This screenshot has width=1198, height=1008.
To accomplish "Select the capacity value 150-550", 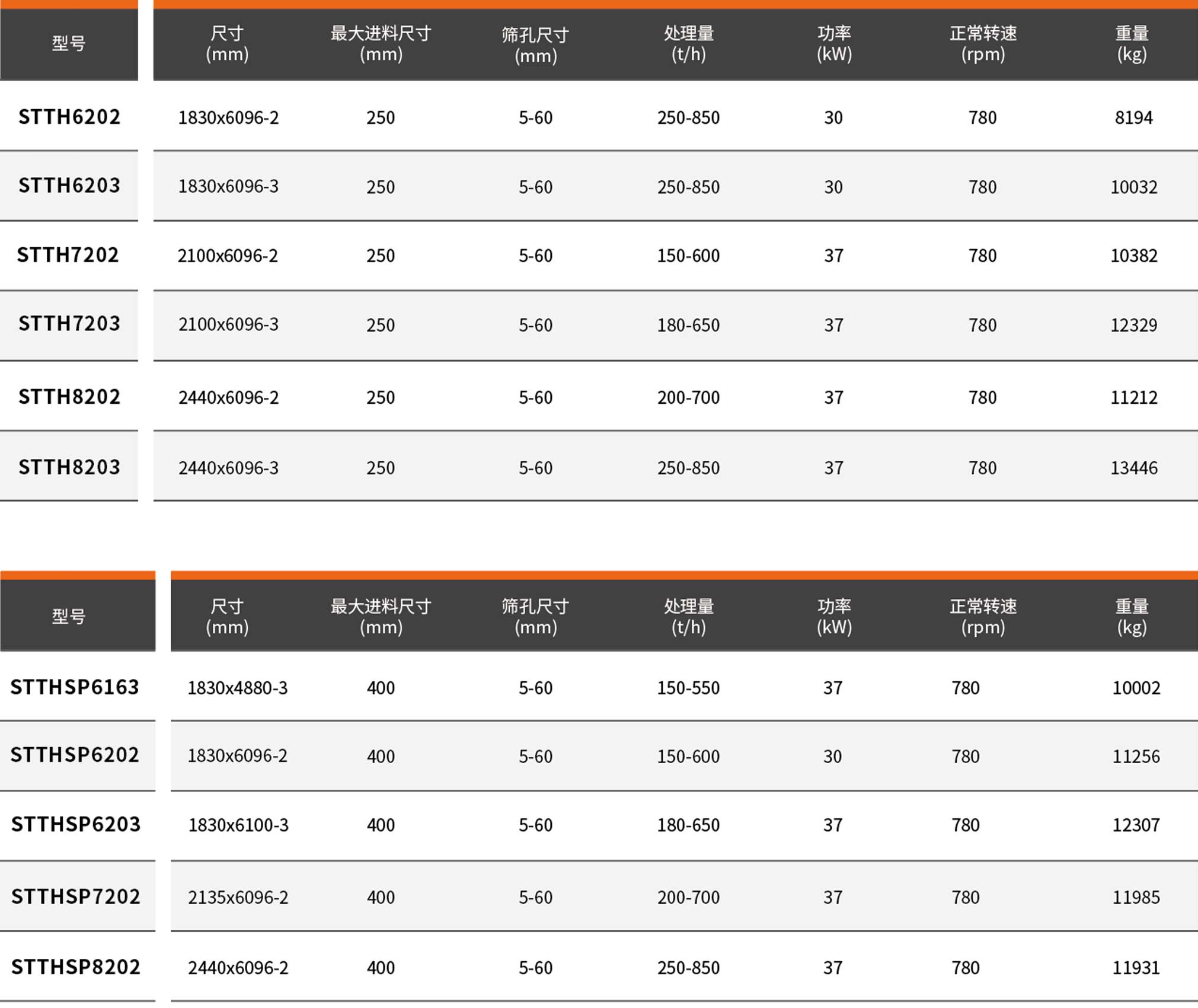I will tap(688, 688).
